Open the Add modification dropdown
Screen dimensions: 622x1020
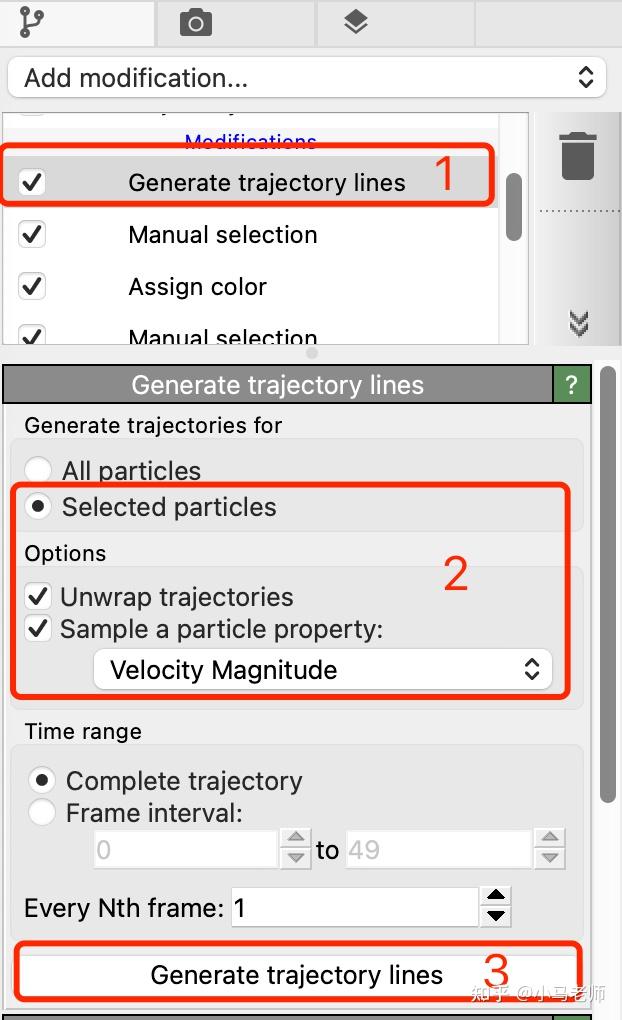(x=307, y=78)
